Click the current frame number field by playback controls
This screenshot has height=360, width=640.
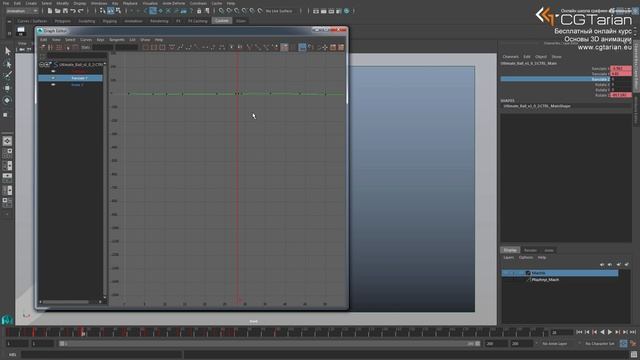pos(562,332)
